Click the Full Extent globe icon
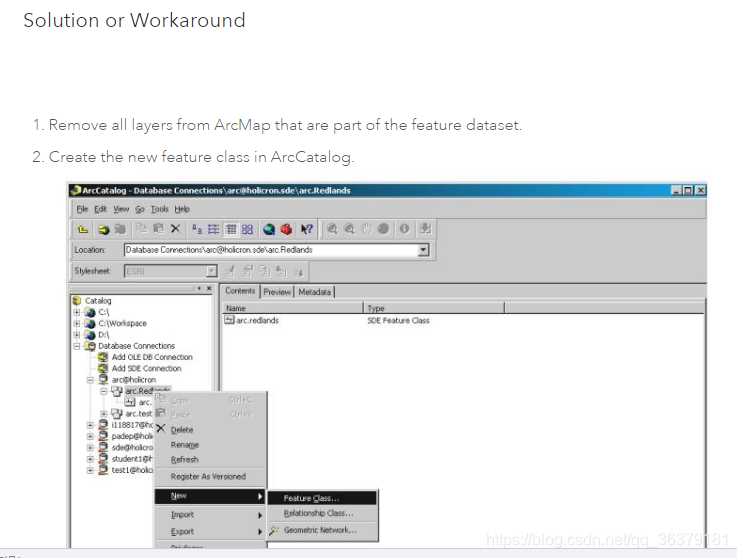737x558 pixels. (x=384, y=229)
